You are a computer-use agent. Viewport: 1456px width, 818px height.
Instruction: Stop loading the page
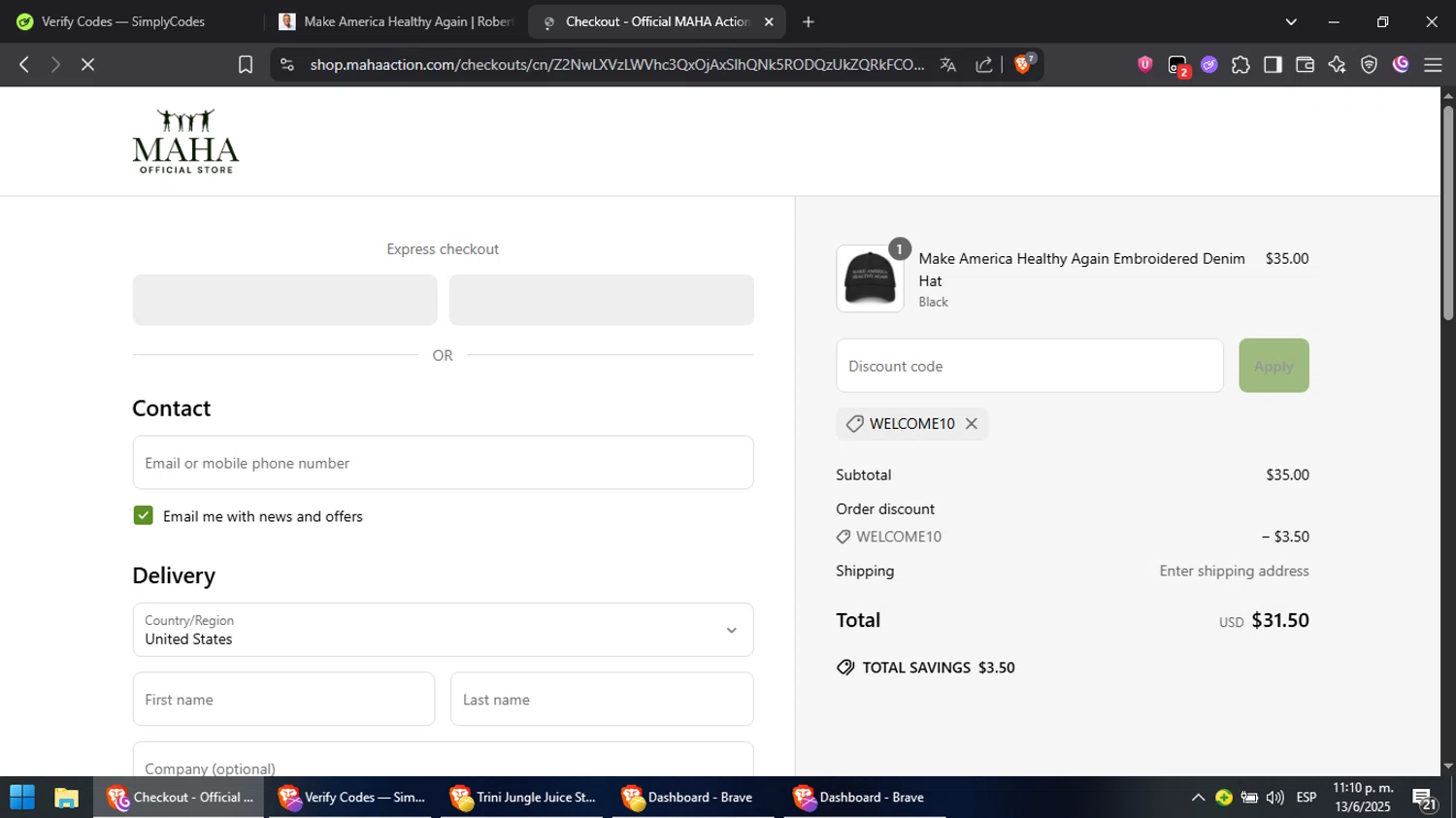[x=87, y=64]
